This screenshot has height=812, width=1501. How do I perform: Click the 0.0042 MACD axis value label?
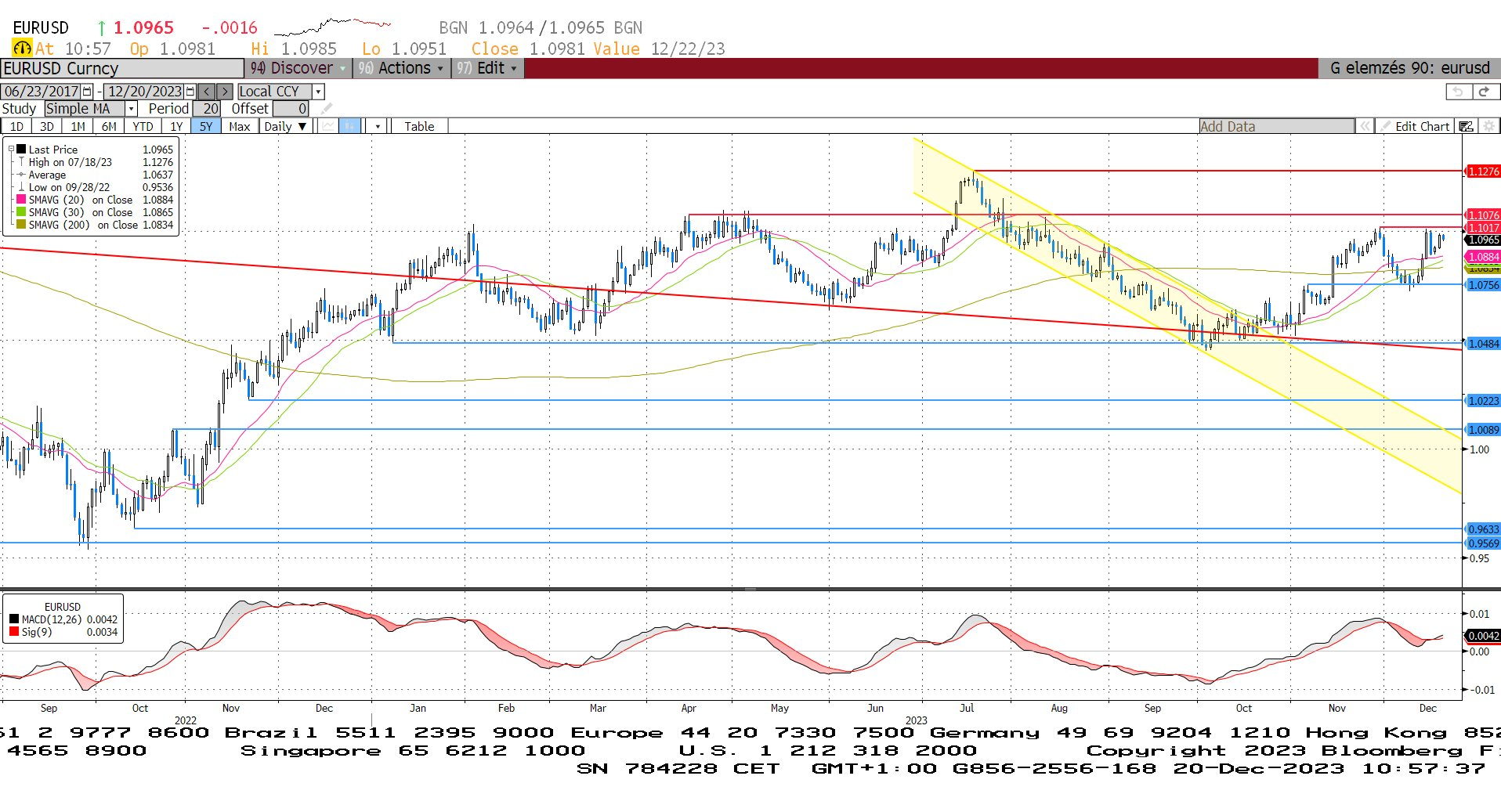click(1482, 636)
